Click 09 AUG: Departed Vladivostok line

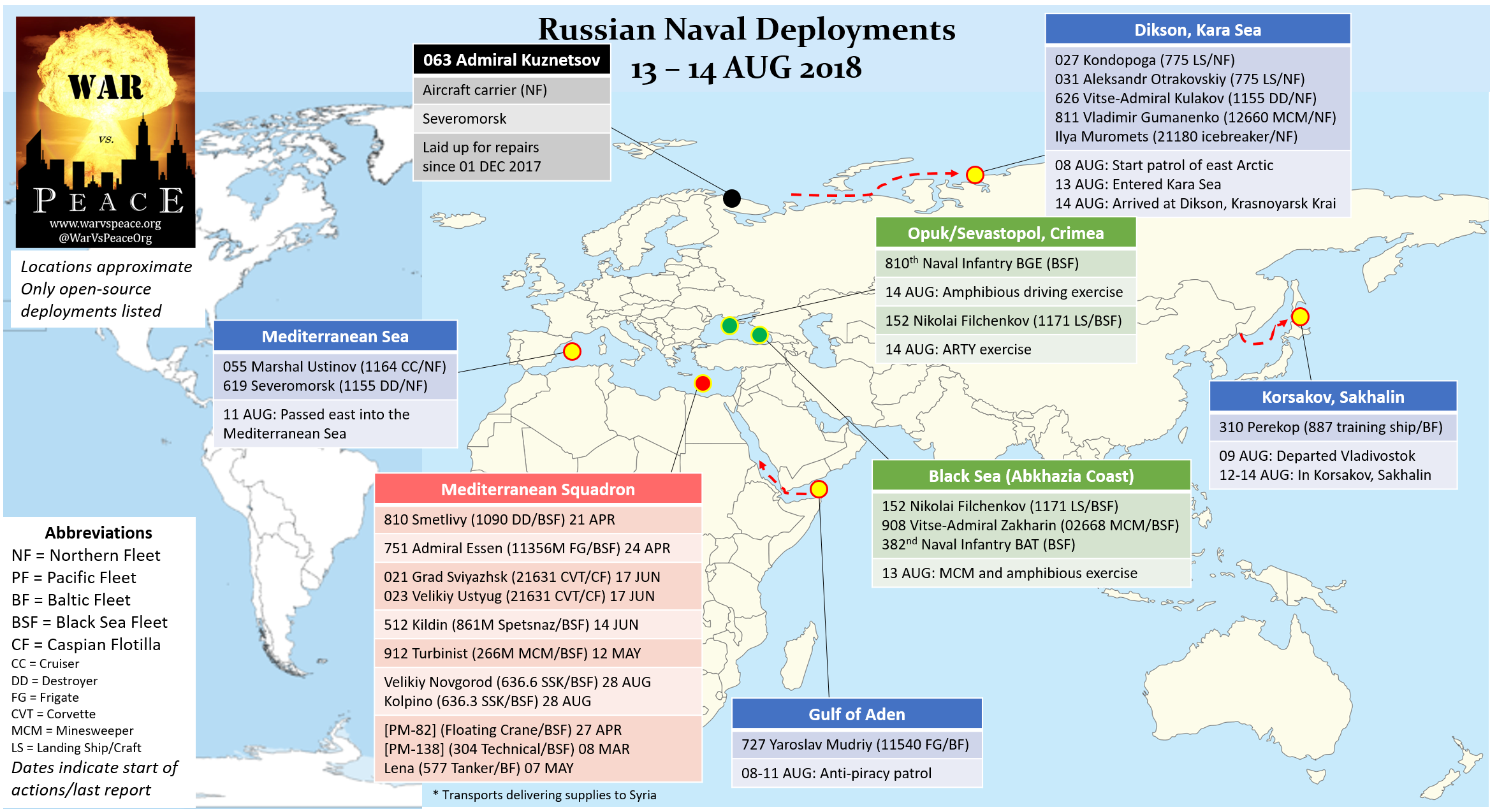(1317, 456)
